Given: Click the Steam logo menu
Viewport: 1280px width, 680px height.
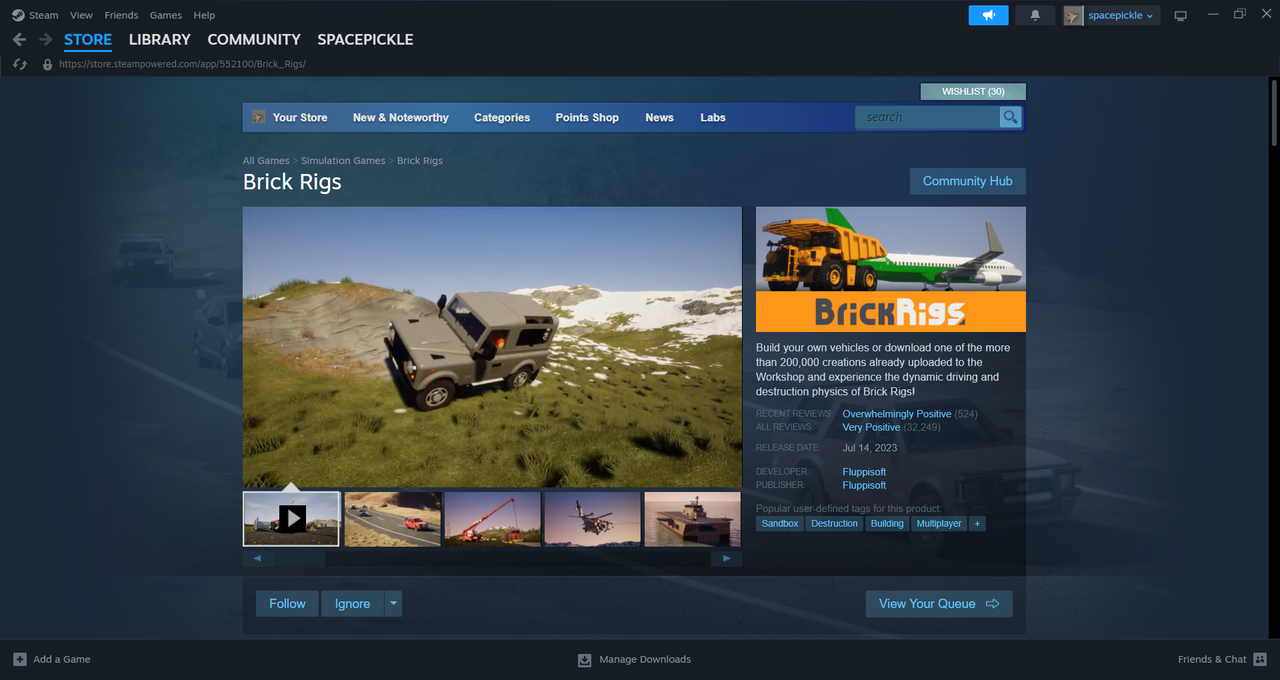Looking at the screenshot, I should 18,15.
